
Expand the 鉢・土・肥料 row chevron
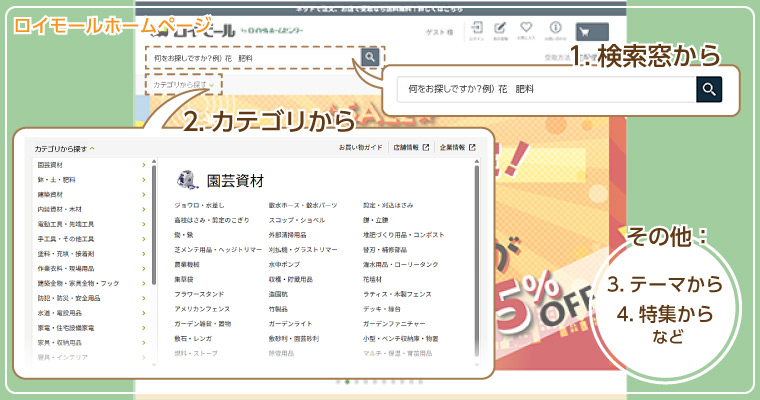pos(143,180)
